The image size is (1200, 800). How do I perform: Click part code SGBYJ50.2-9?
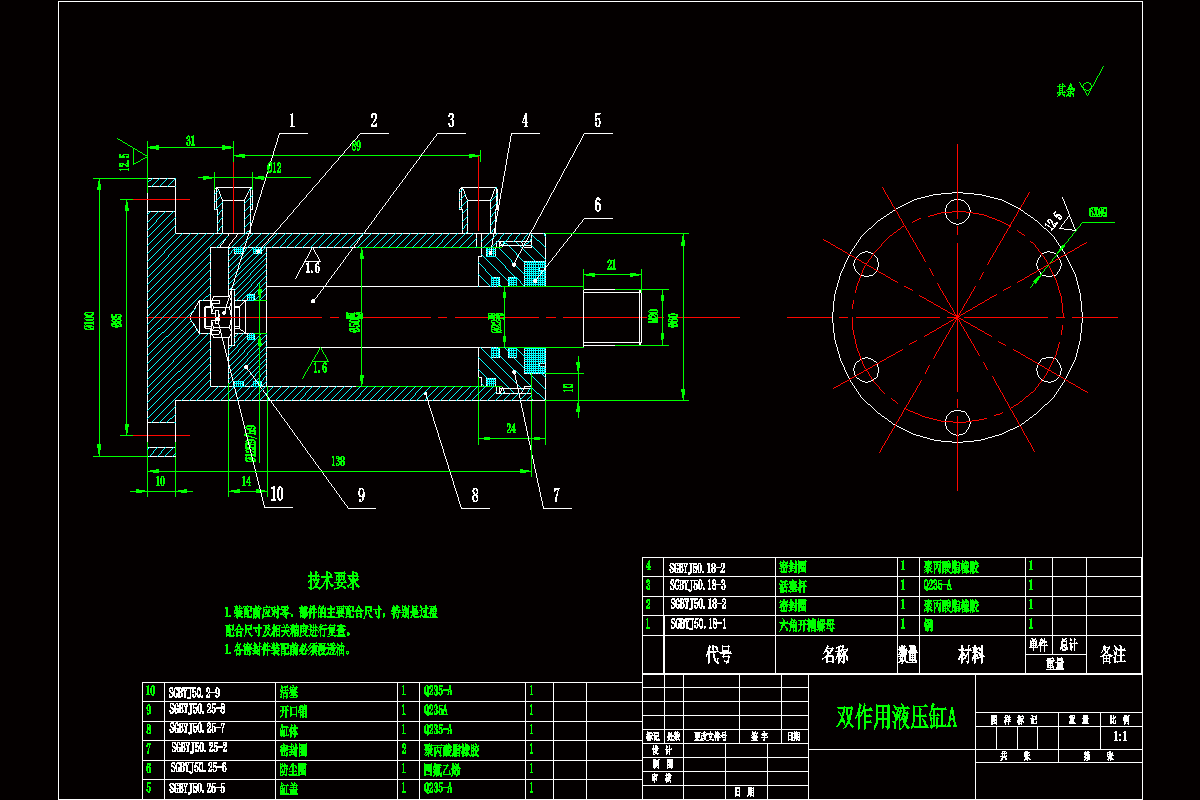point(197,691)
